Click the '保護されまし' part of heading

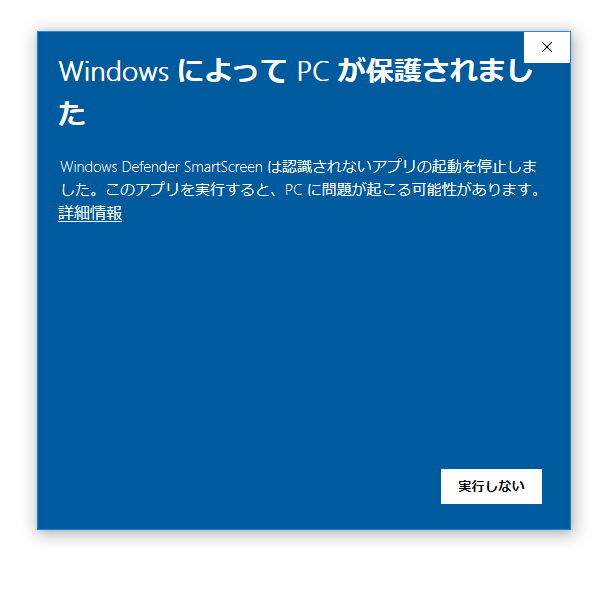point(449,71)
